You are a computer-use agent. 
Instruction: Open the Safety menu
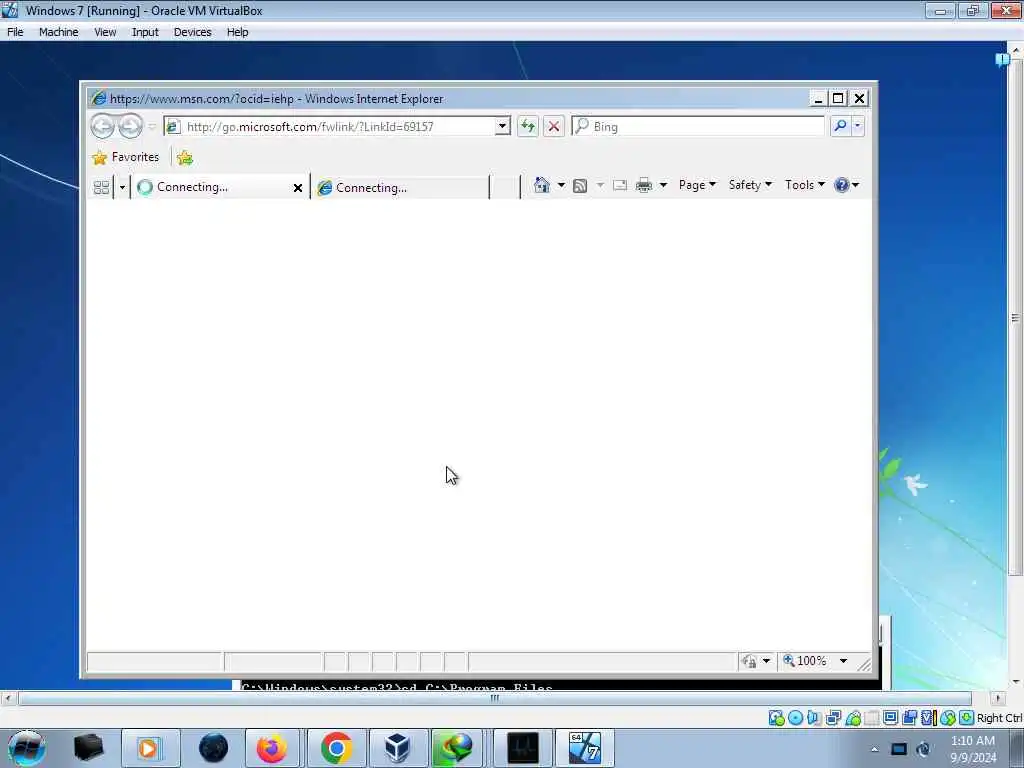pyautogui.click(x=750, y=185)
